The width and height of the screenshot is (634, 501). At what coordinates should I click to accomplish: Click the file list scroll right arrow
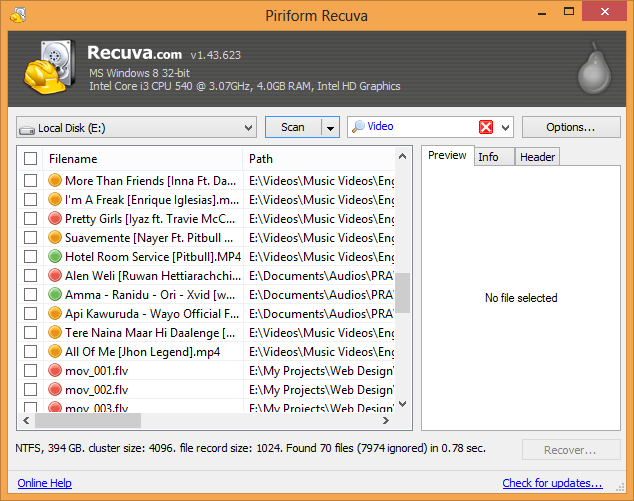386,421
